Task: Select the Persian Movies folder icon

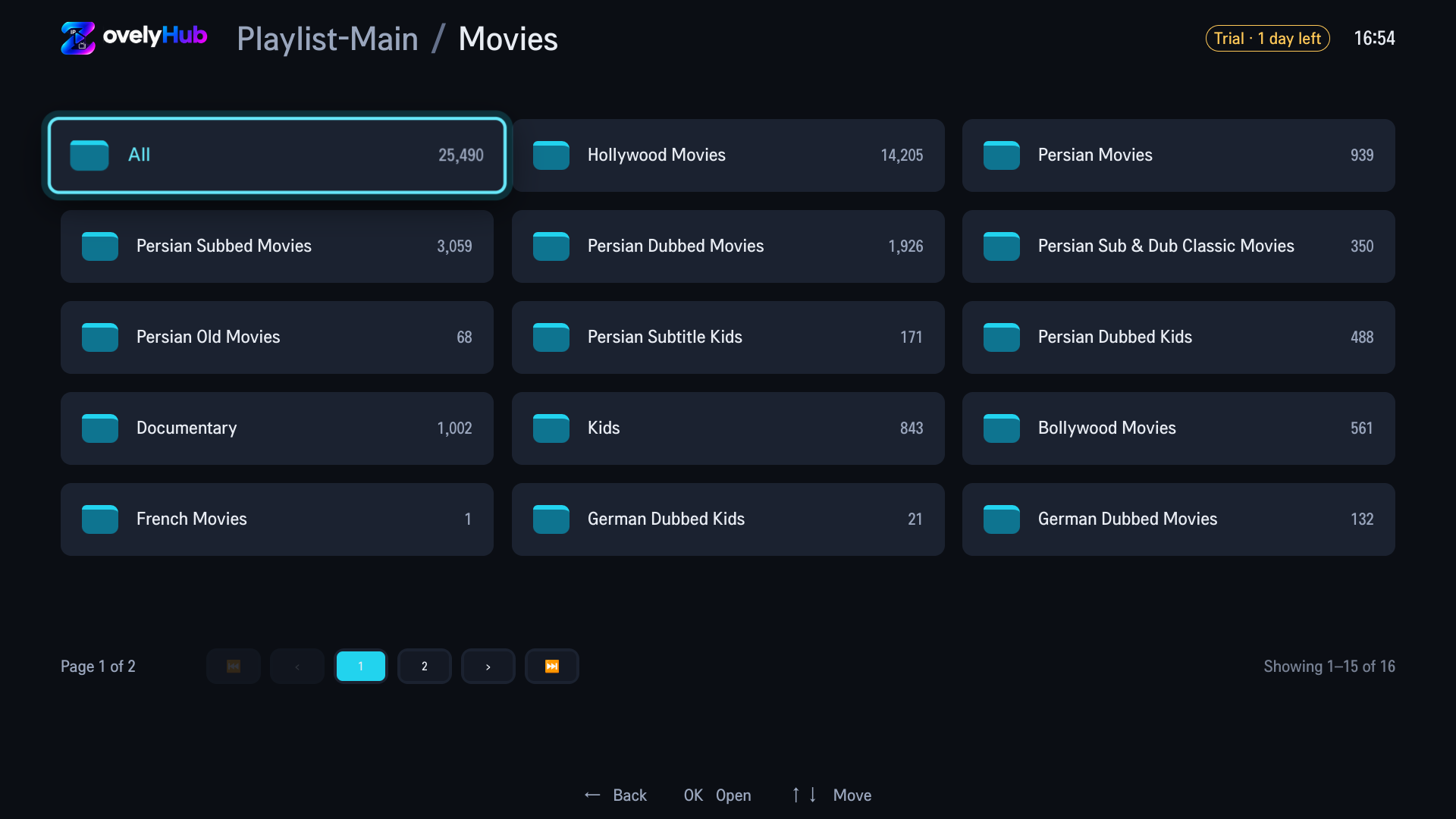Action: click(x=1002, y=155)
